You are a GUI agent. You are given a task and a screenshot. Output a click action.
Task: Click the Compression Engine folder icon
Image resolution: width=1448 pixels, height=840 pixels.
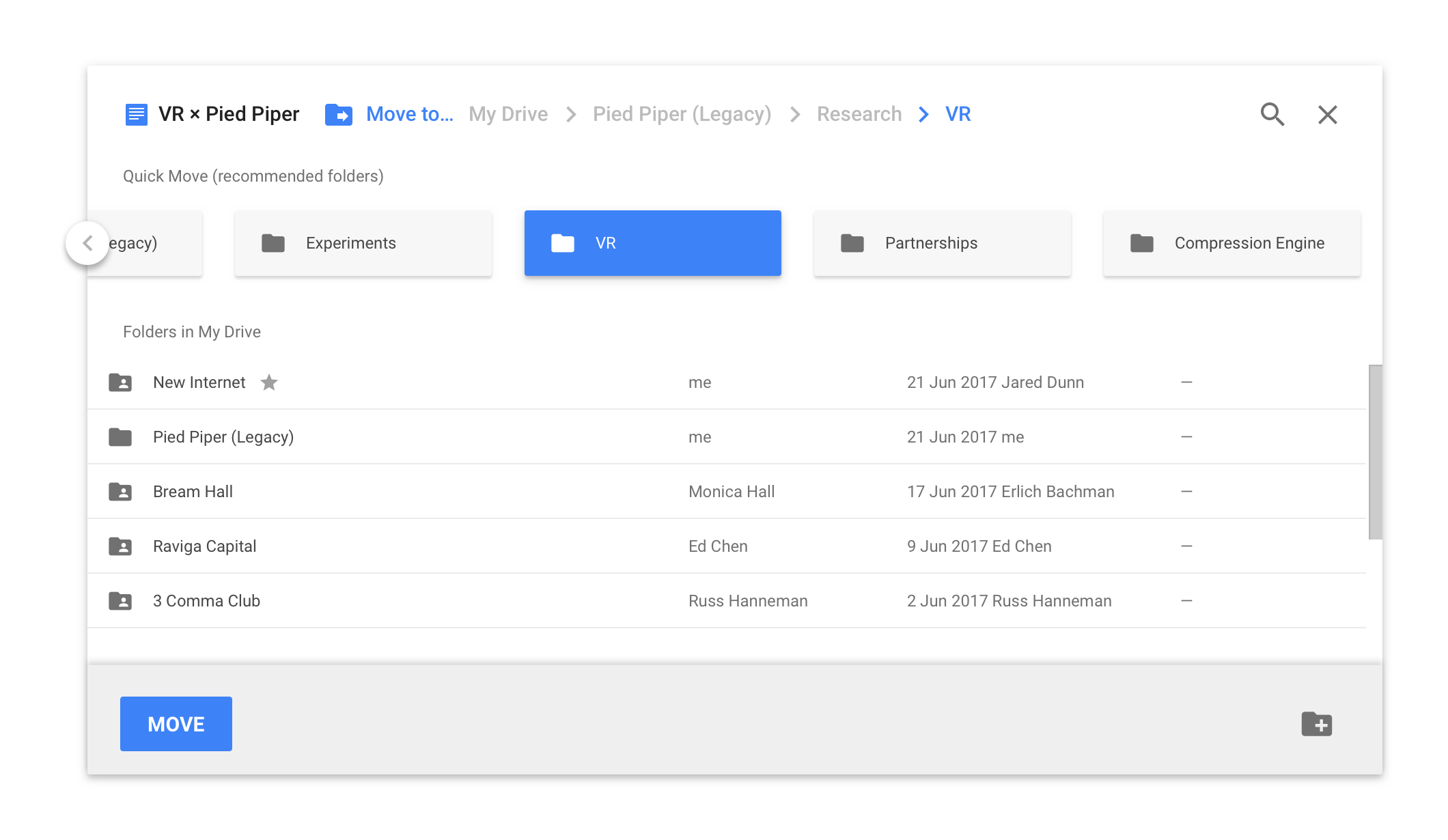point(1141,242)
